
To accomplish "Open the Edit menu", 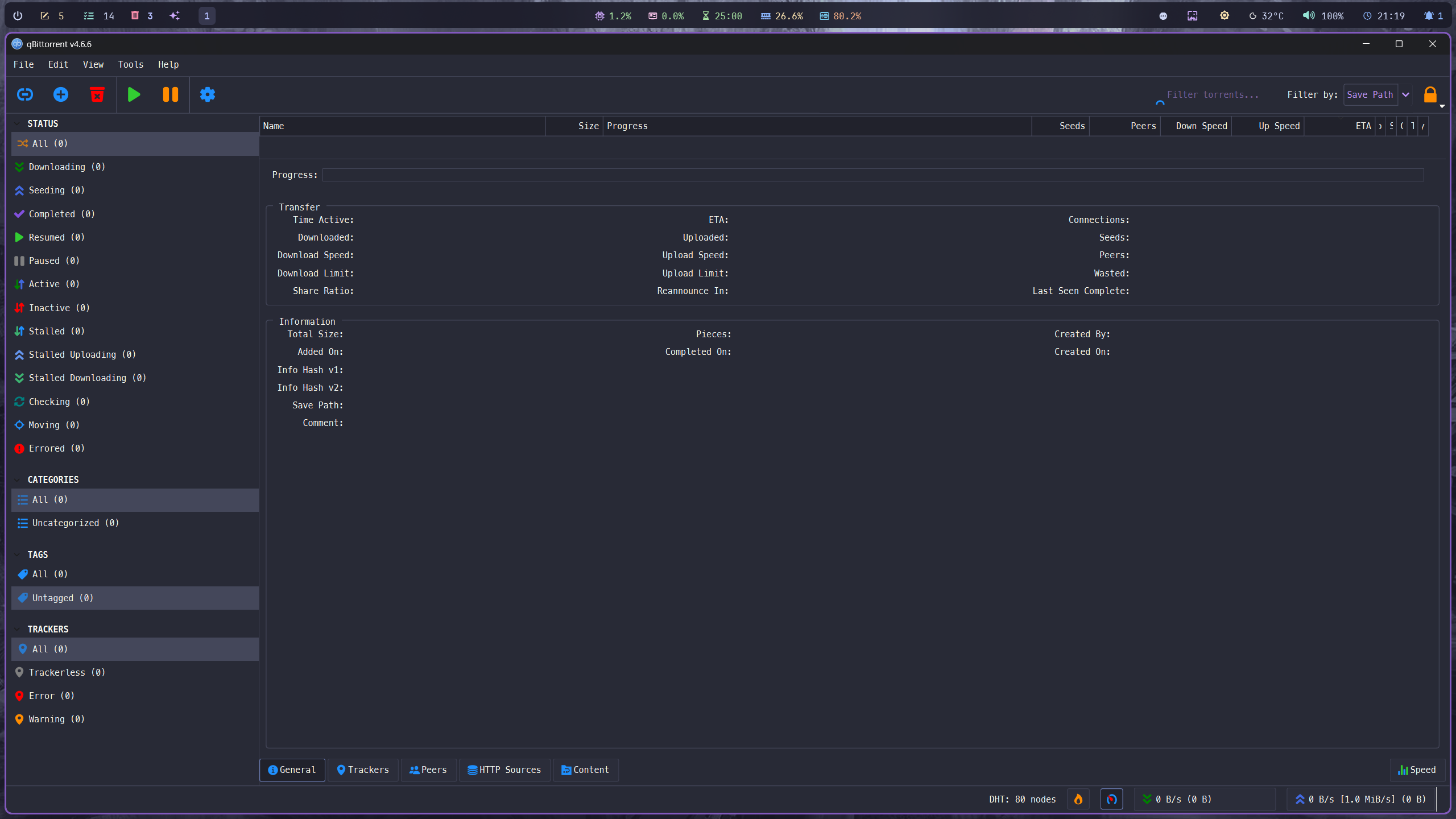I will 58,64.
